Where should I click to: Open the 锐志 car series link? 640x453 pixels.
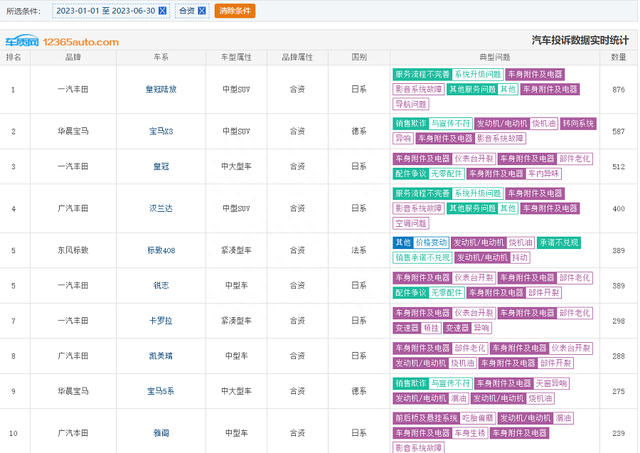(x=161, y=285)
